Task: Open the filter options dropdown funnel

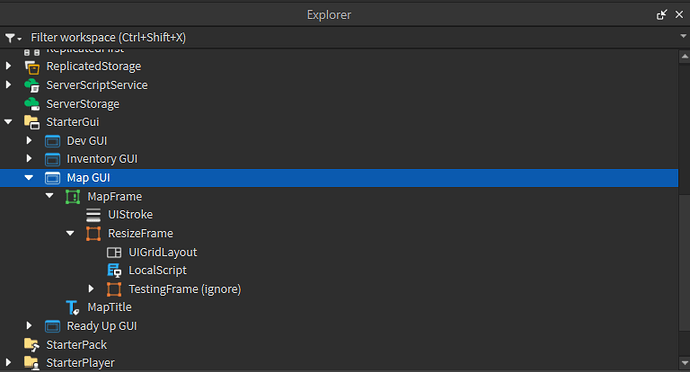Action: pyautogui.click(x=13, y=38)
